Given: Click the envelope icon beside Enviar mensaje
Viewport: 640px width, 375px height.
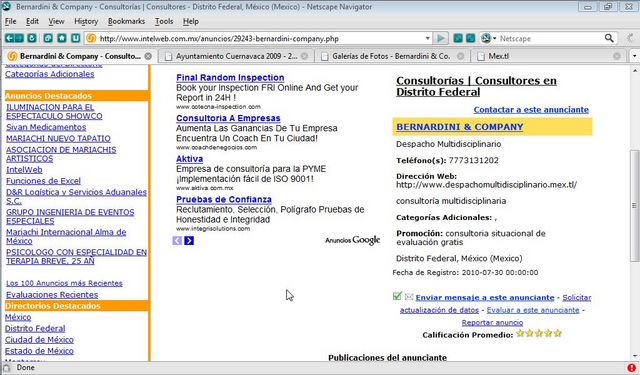Looking at the screenshot, I should pos(409,297).
